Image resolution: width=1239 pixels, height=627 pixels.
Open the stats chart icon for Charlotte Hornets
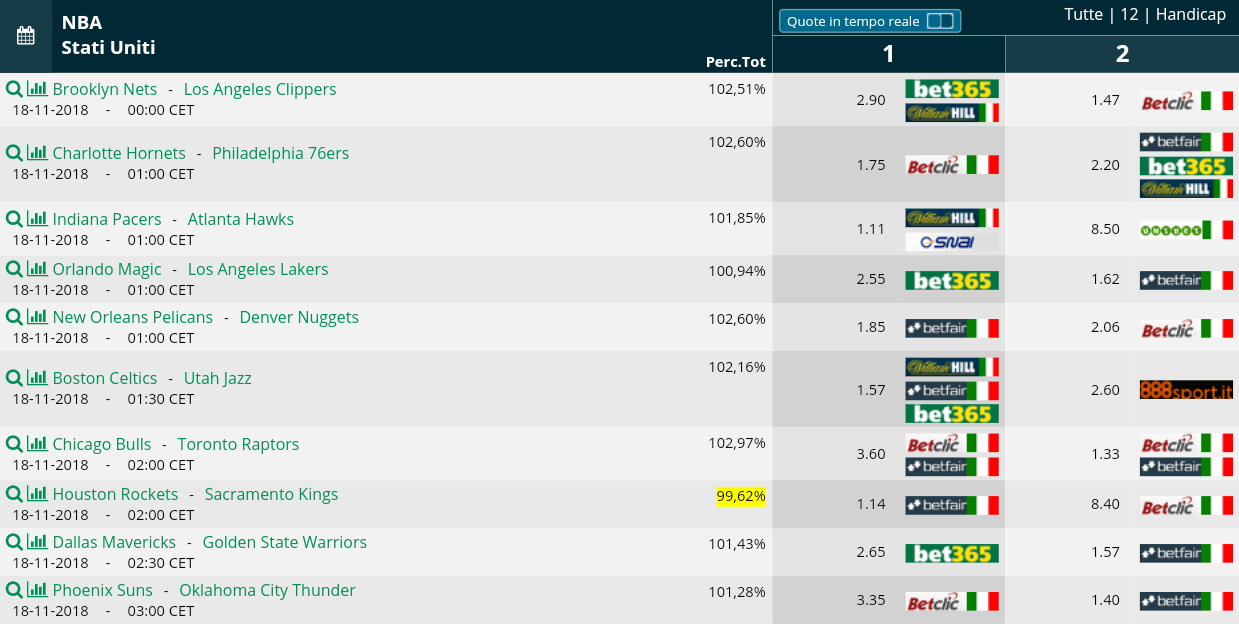37,153
